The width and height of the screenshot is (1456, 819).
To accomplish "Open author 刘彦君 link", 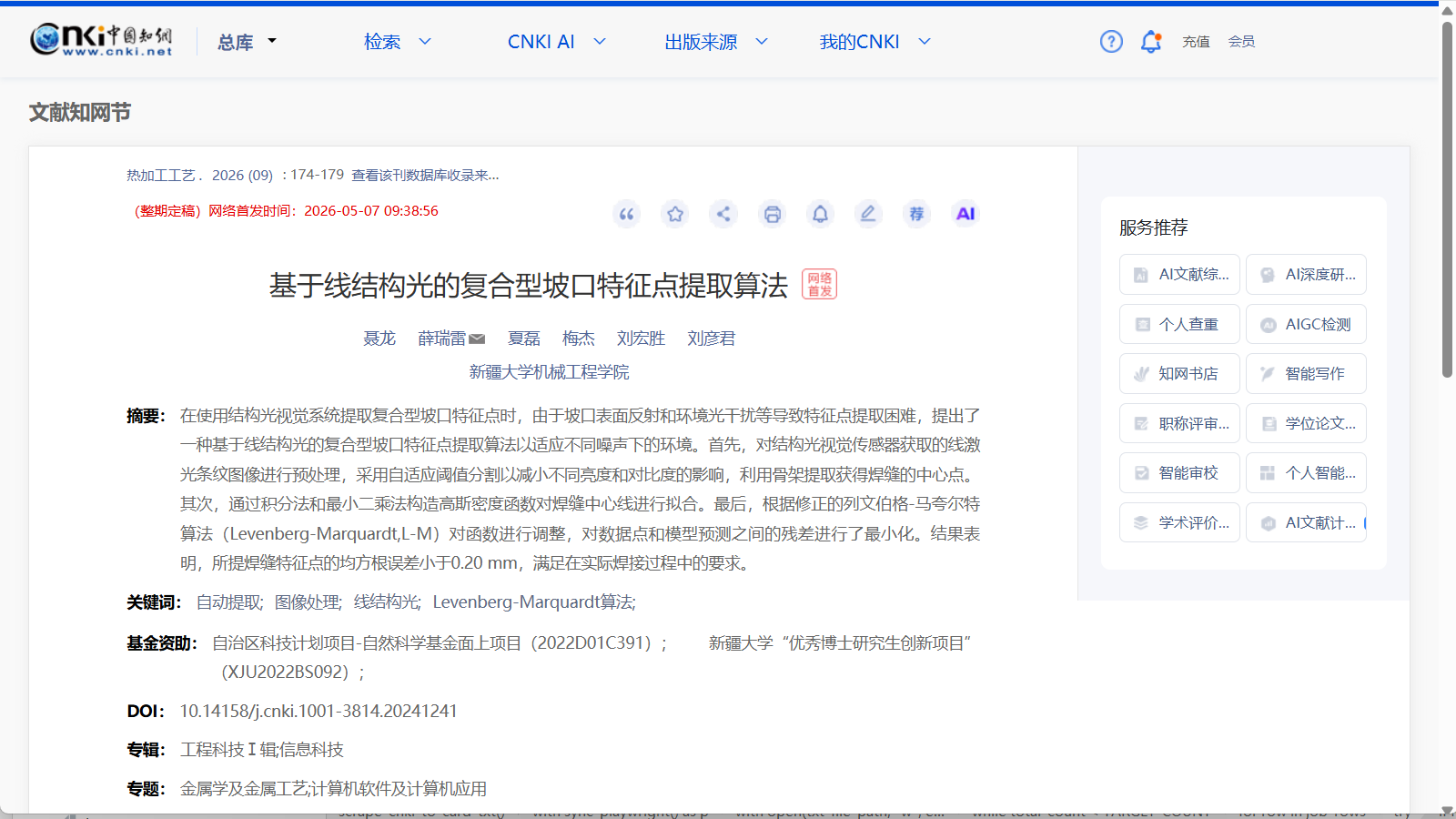I will (711, 339).
